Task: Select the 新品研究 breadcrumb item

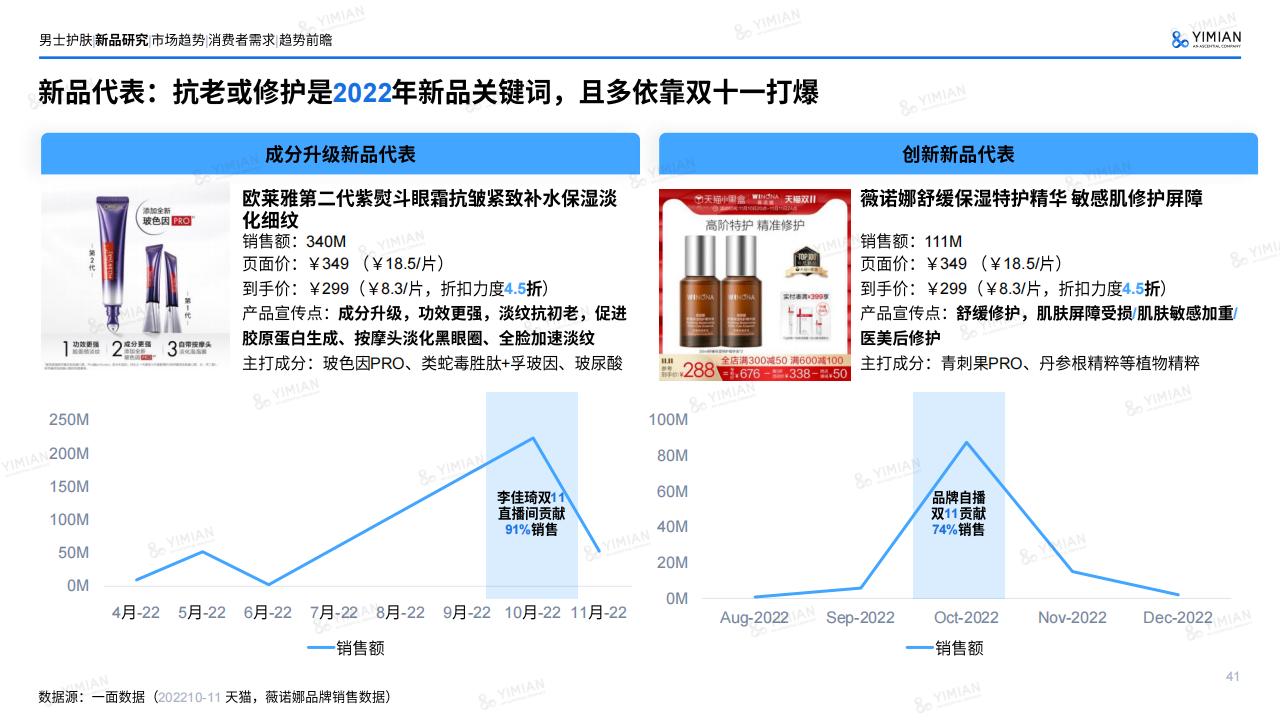Action: 121,41
